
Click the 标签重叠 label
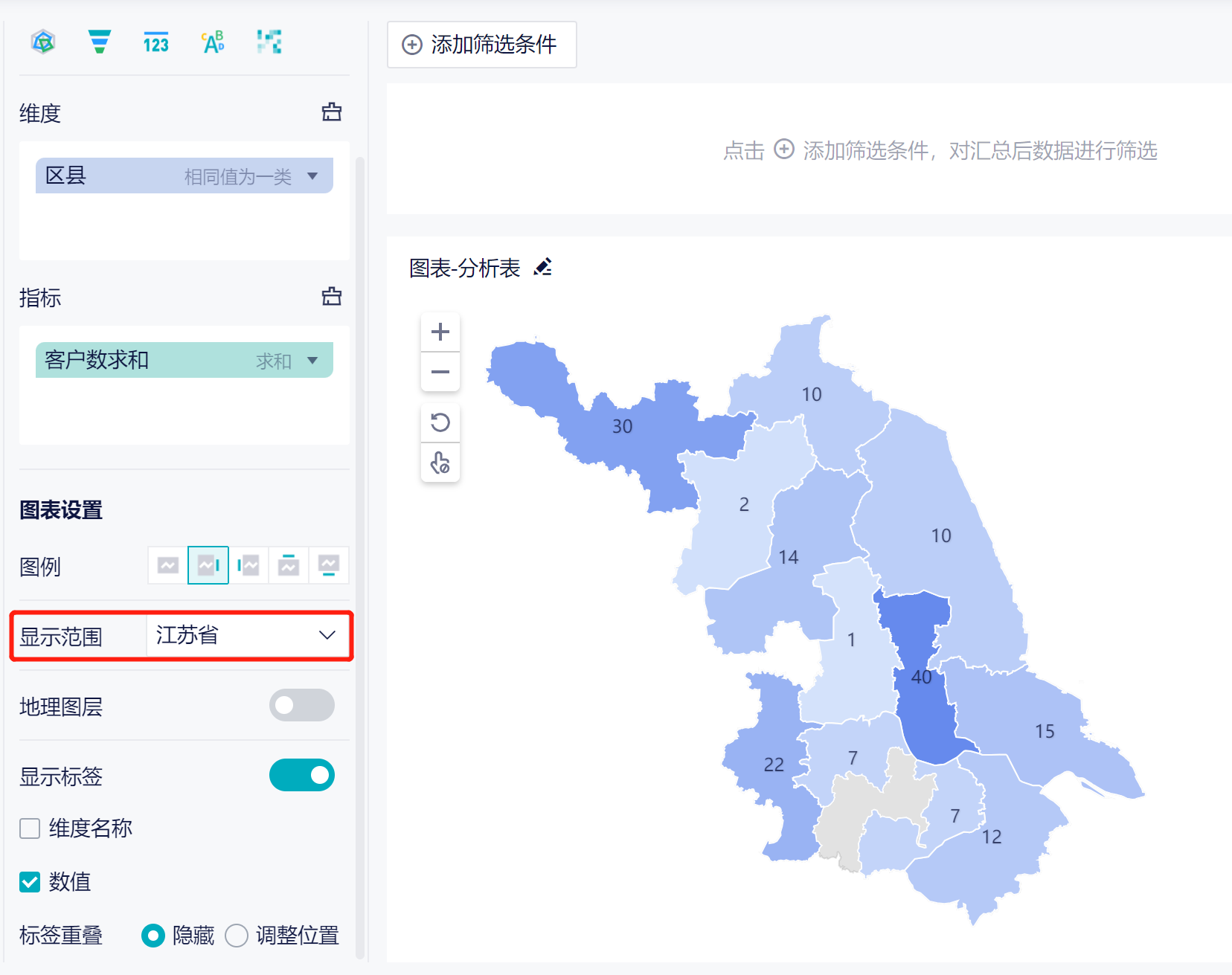pos(61,935)
